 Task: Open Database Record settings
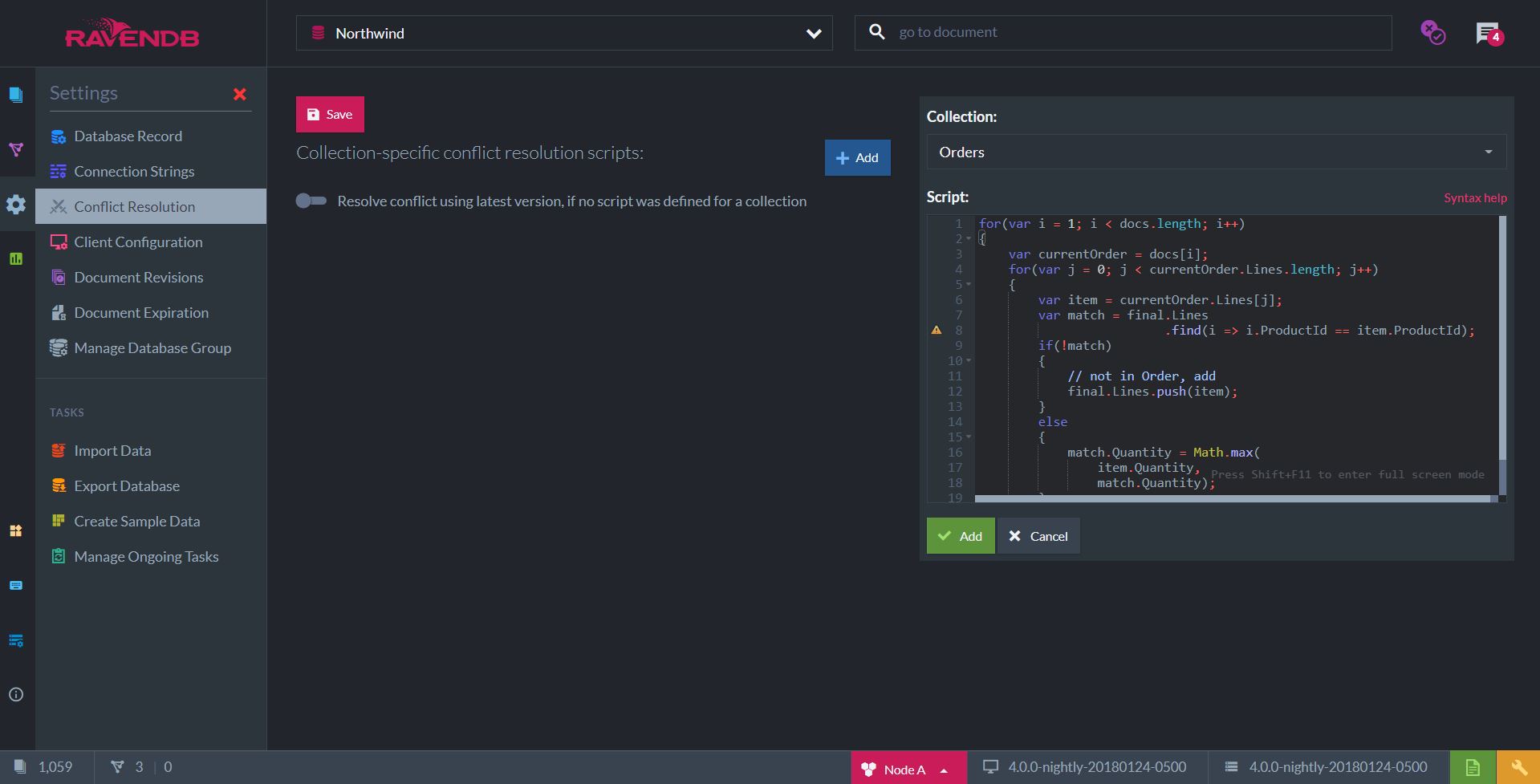click(x=151, y=136)
